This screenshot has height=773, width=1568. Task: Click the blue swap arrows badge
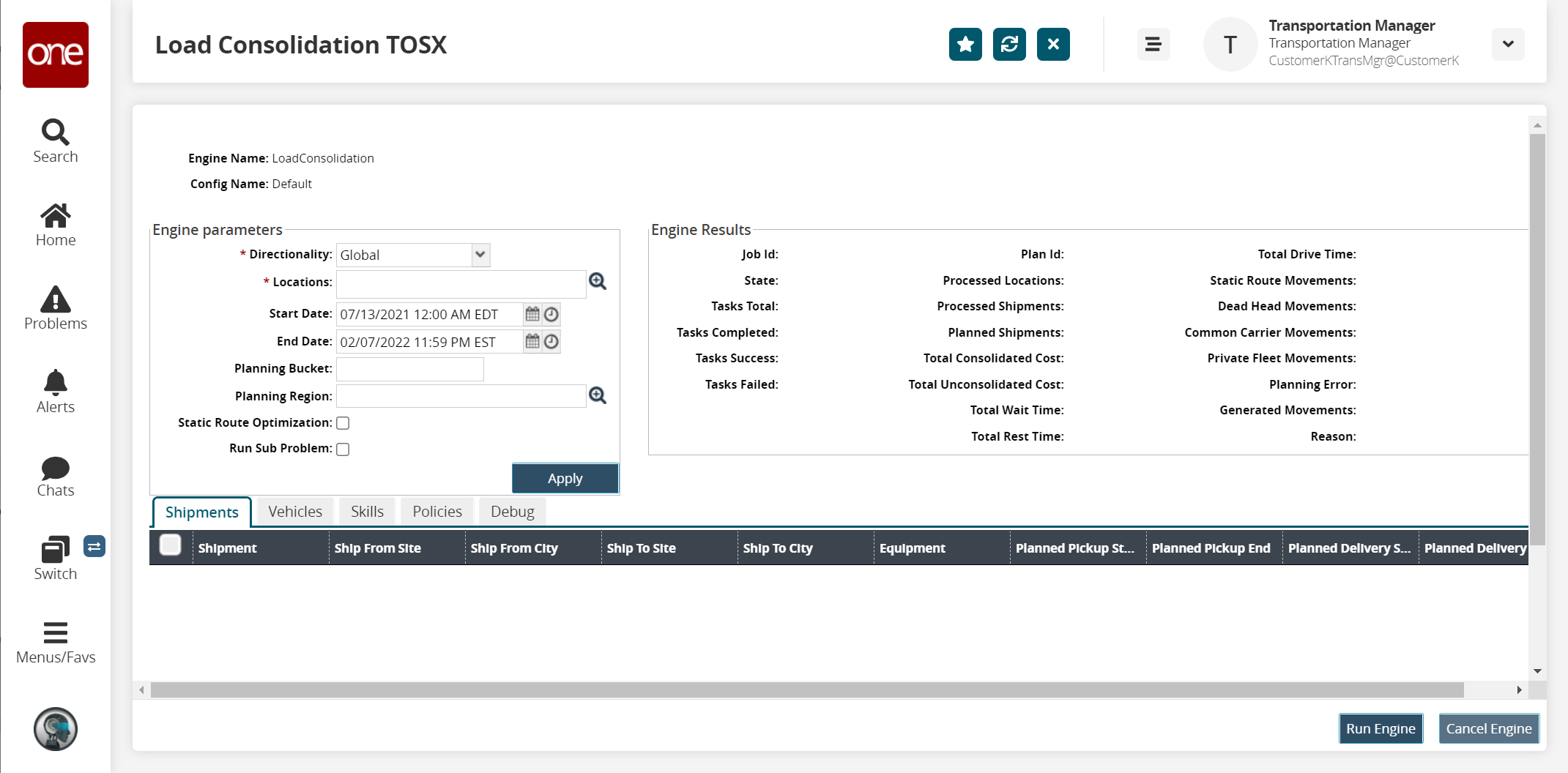click(94, 546)
